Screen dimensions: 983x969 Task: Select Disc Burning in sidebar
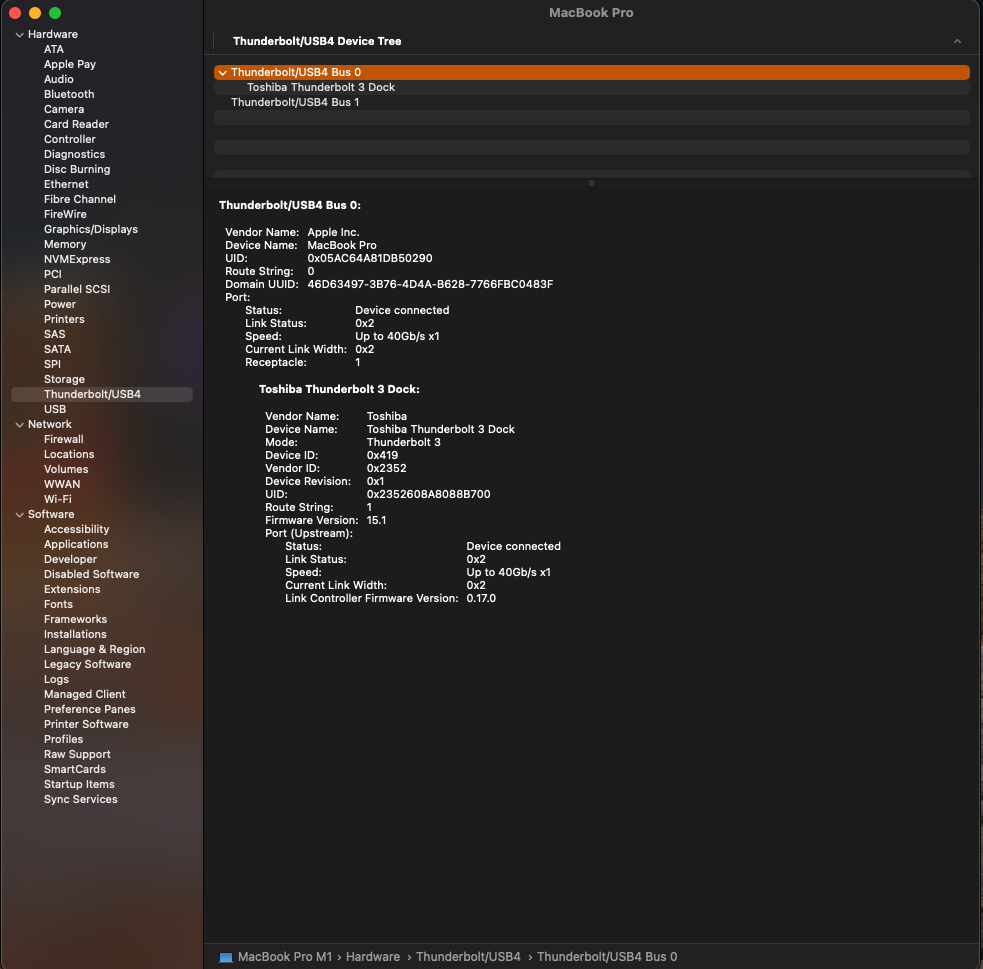pos(77,169)
